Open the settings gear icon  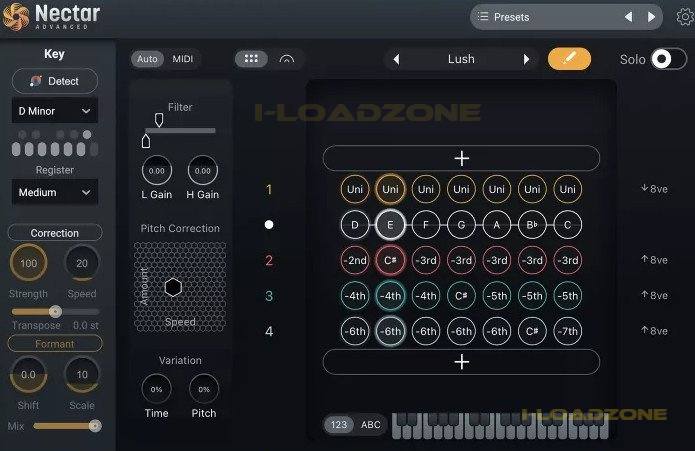pos(685,17)
